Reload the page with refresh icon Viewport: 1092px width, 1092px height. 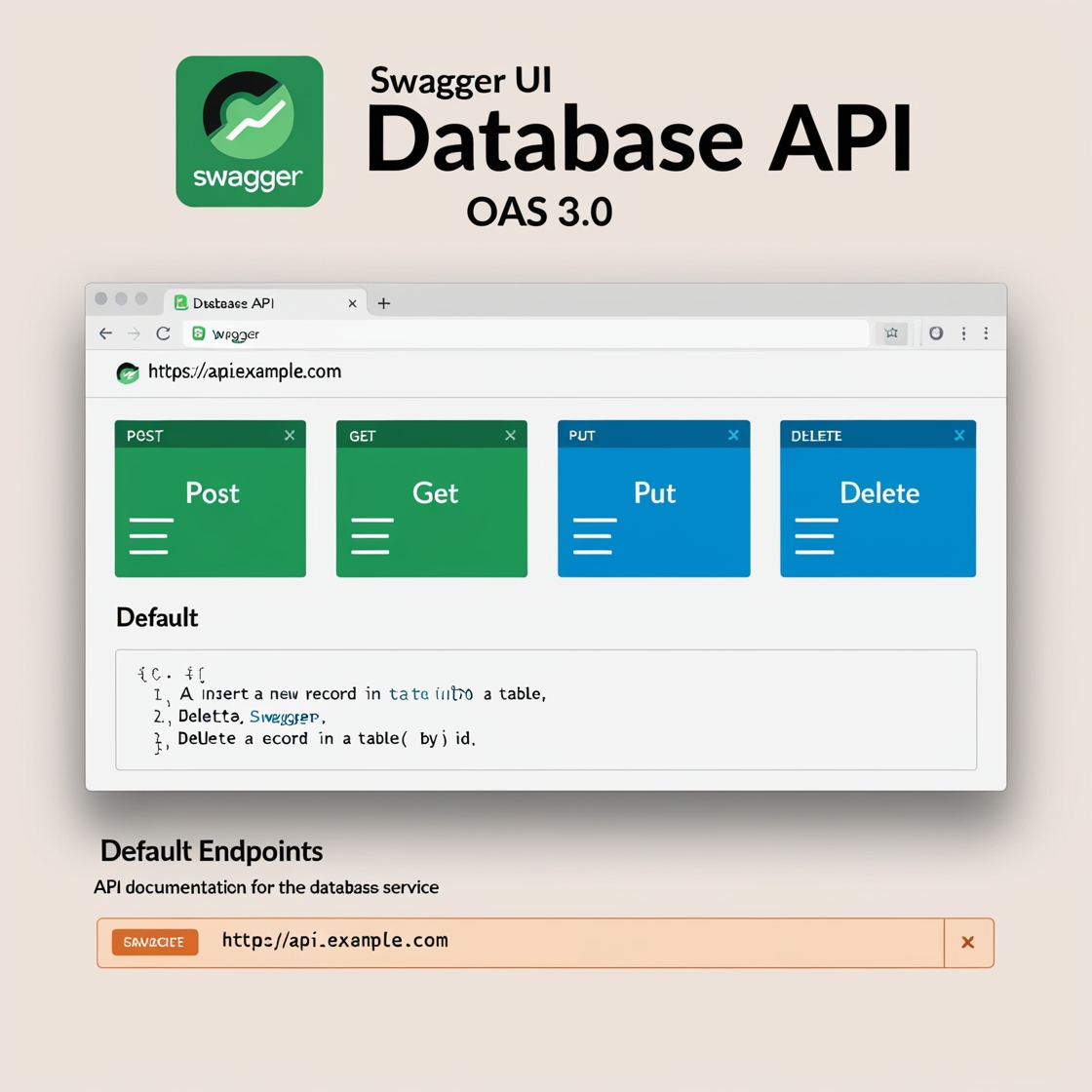[163, 333]
